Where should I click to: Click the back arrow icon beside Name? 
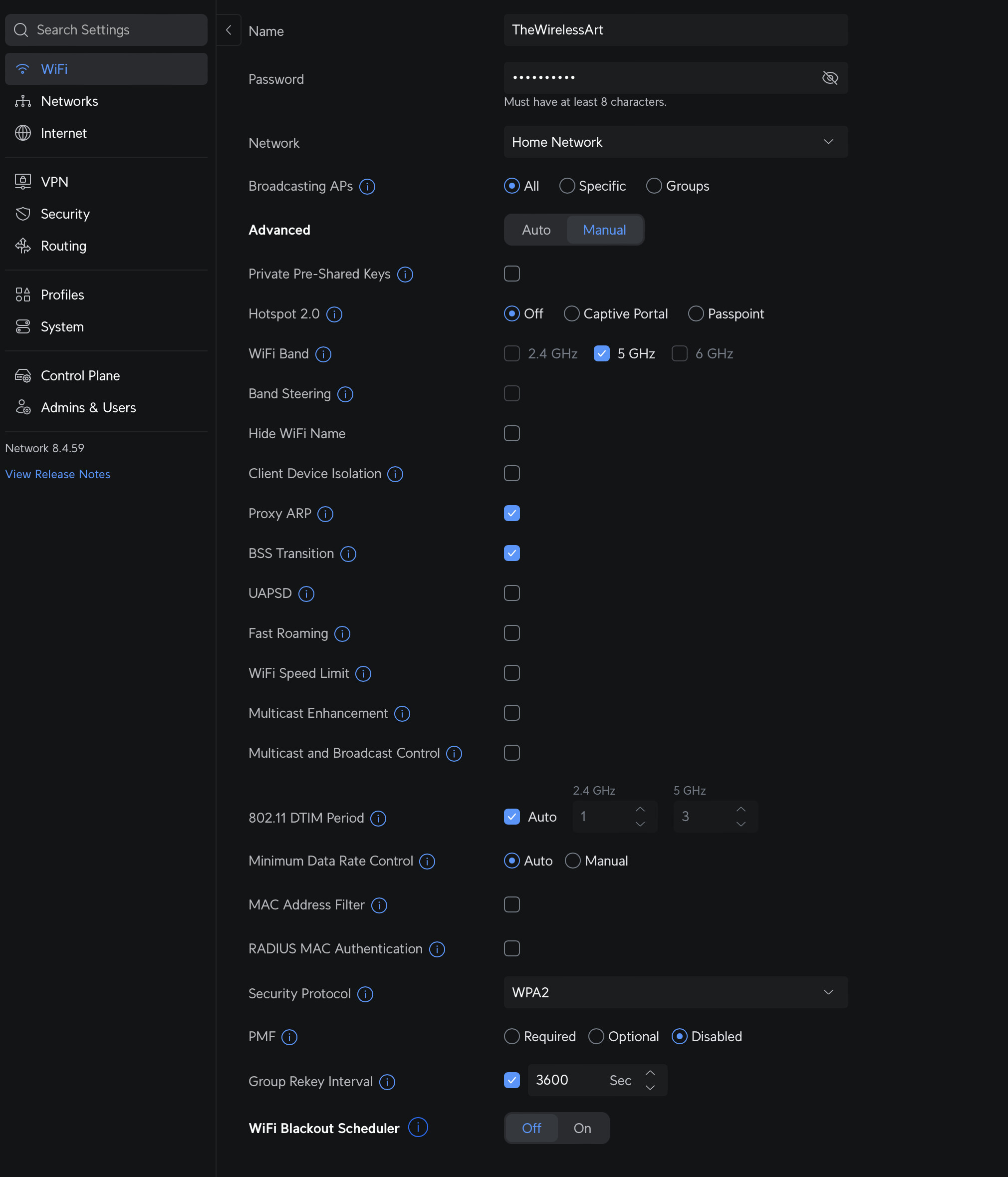(x=228, y=30)
